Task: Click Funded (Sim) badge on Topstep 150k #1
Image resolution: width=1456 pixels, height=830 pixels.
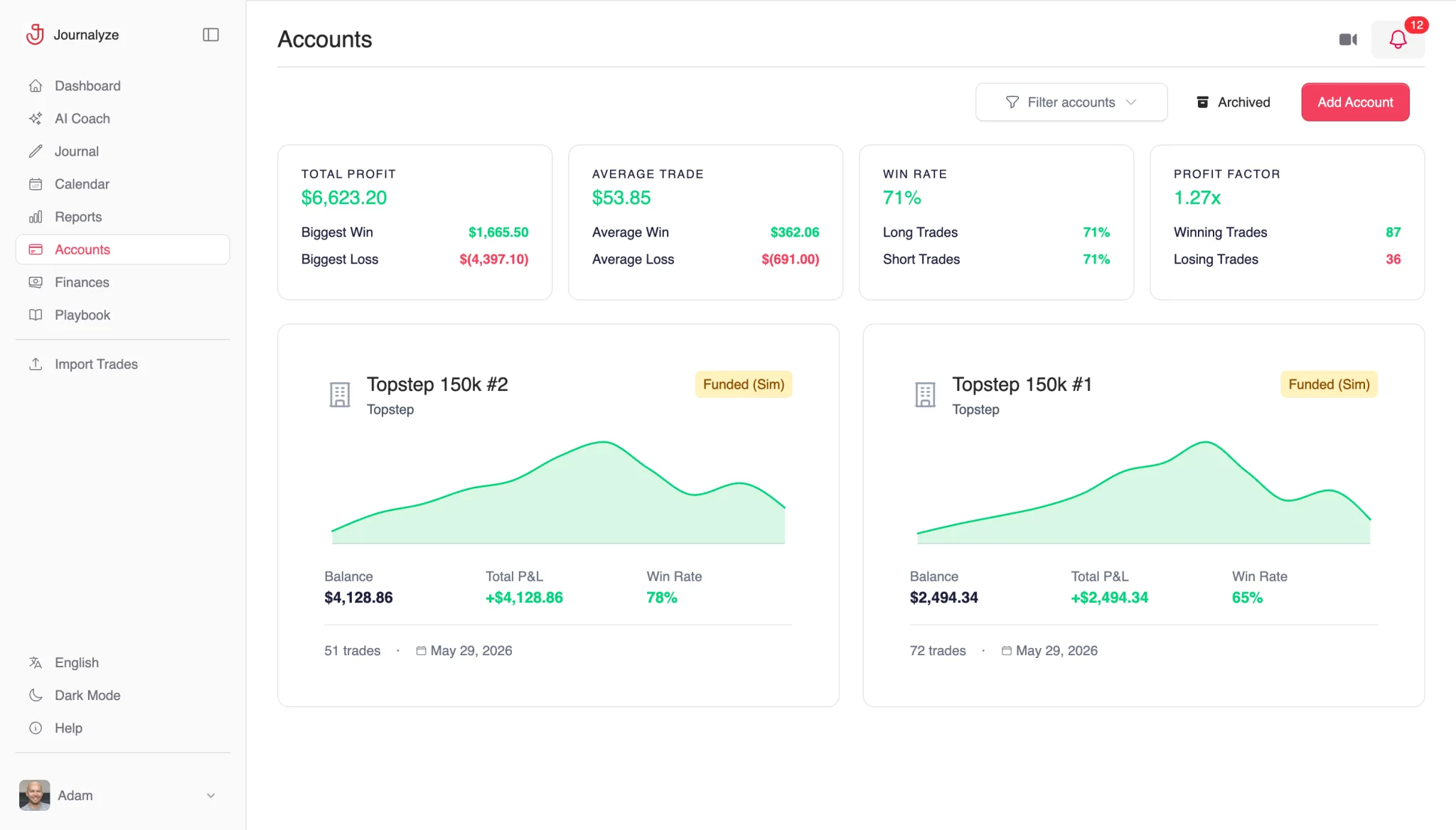Action: coord(1329,384)
